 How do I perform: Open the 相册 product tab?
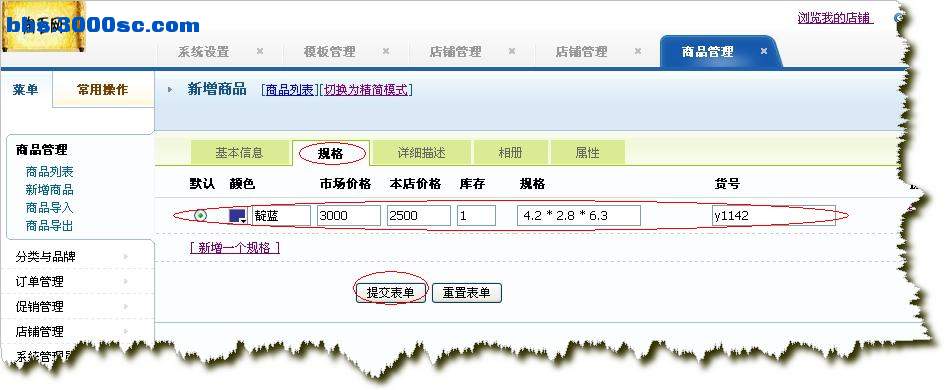pos(510,153)
